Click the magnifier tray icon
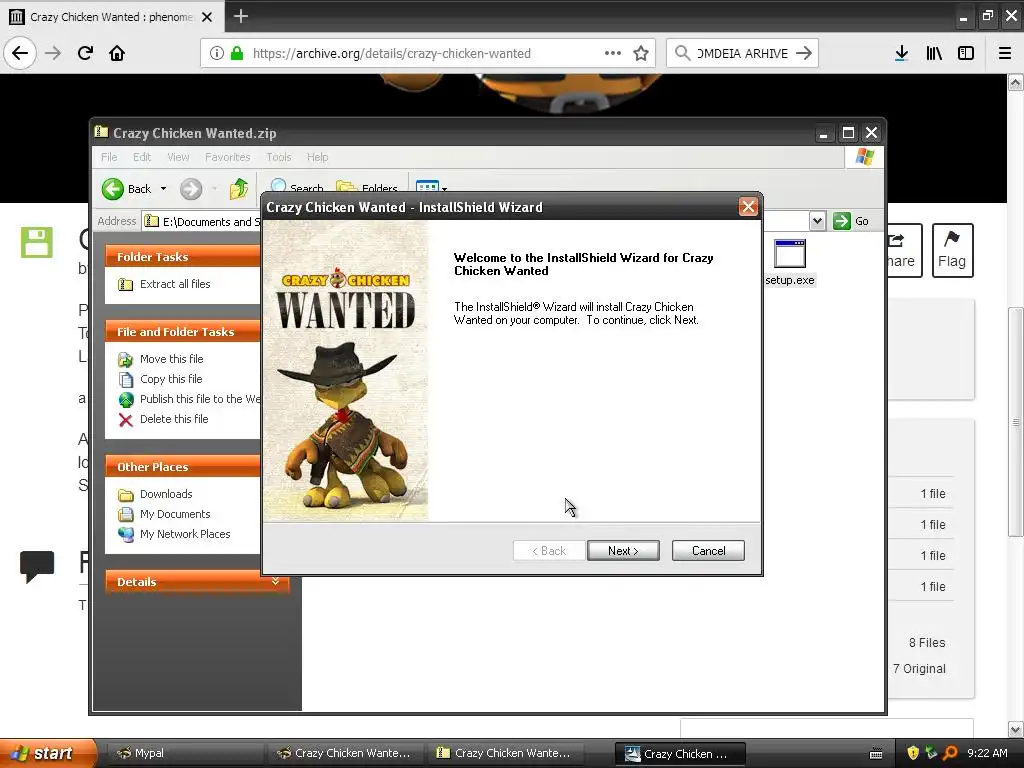 point(950,753)
